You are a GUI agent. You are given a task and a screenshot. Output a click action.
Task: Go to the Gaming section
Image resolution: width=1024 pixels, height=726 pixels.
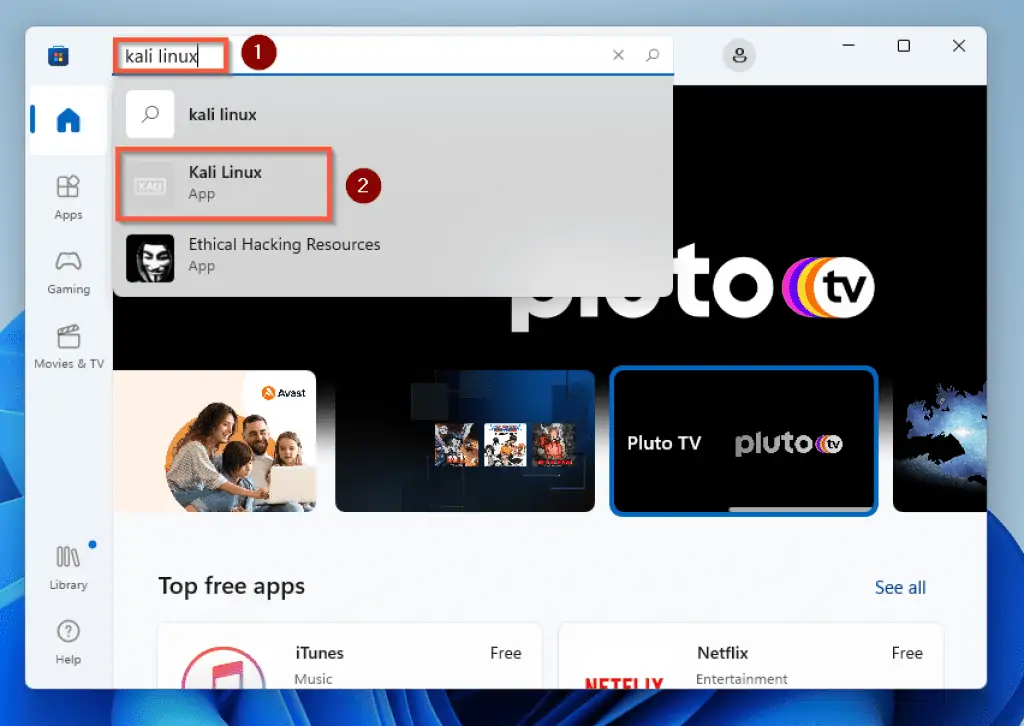68,271
